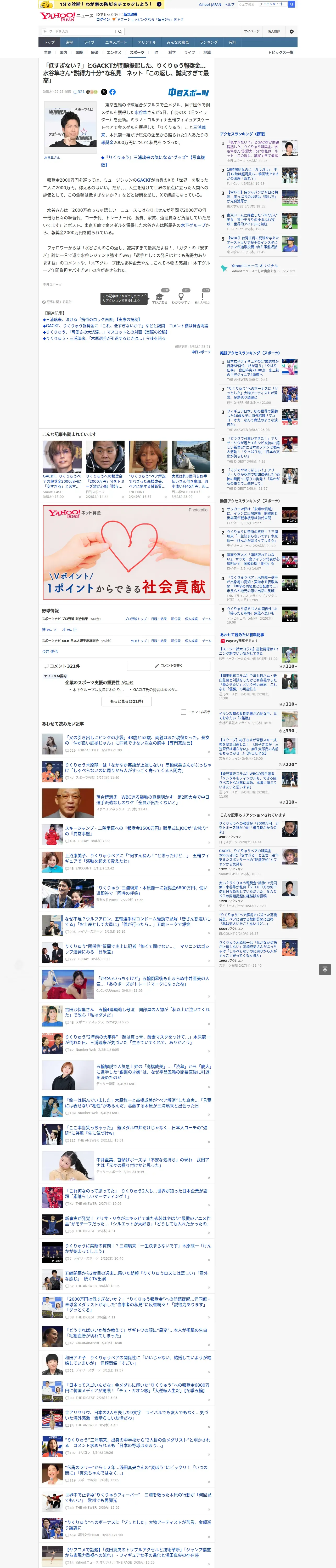Open article 落合博満氏 WBC巡る騒動の真相明かす
This screenshot has width=336, height=1568.
pyautogui.click(x=153, y=800)
